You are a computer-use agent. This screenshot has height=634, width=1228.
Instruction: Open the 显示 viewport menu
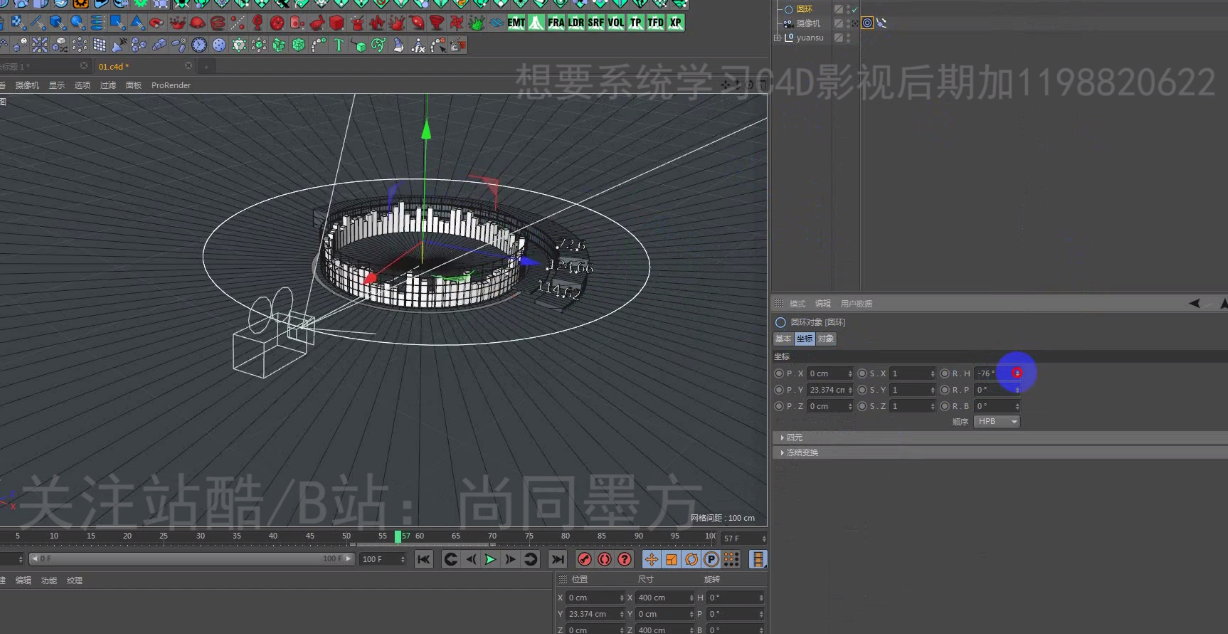[57, 85]
